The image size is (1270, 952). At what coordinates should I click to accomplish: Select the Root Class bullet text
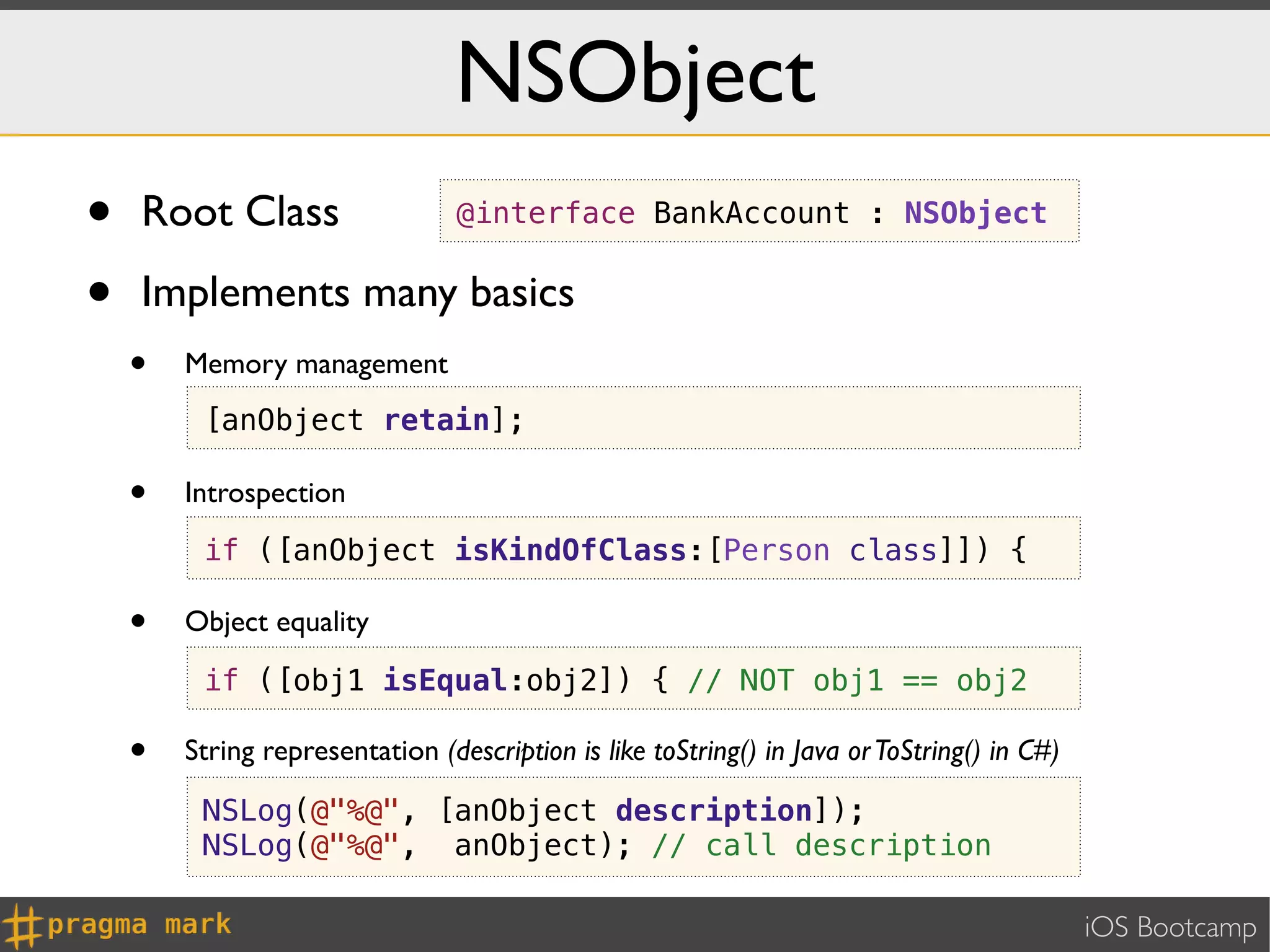240,212
